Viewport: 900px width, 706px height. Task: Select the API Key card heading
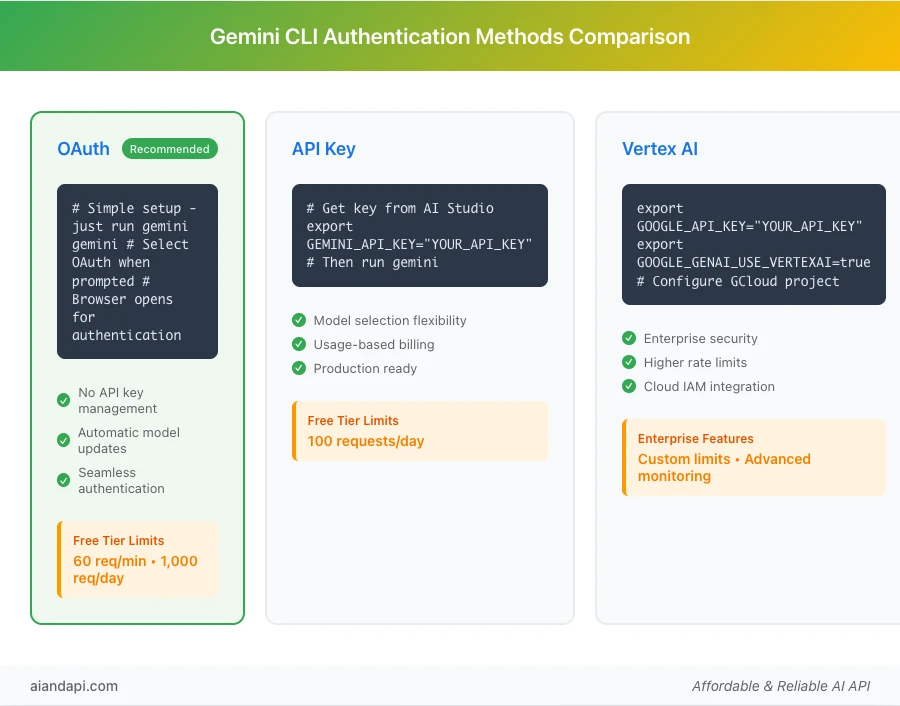pos(324,149)
